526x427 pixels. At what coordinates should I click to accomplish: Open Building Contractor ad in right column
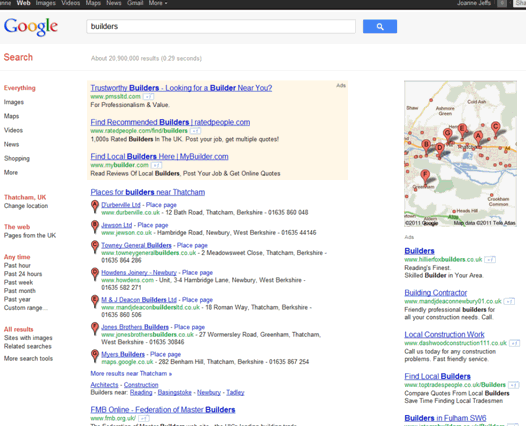coord(435,293)
